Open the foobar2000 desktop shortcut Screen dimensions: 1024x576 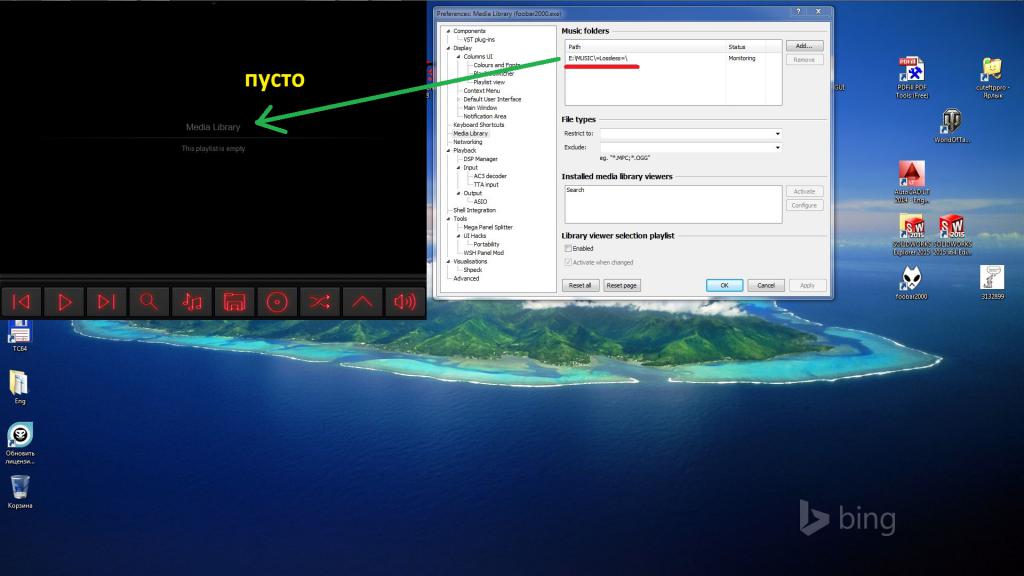911,280
